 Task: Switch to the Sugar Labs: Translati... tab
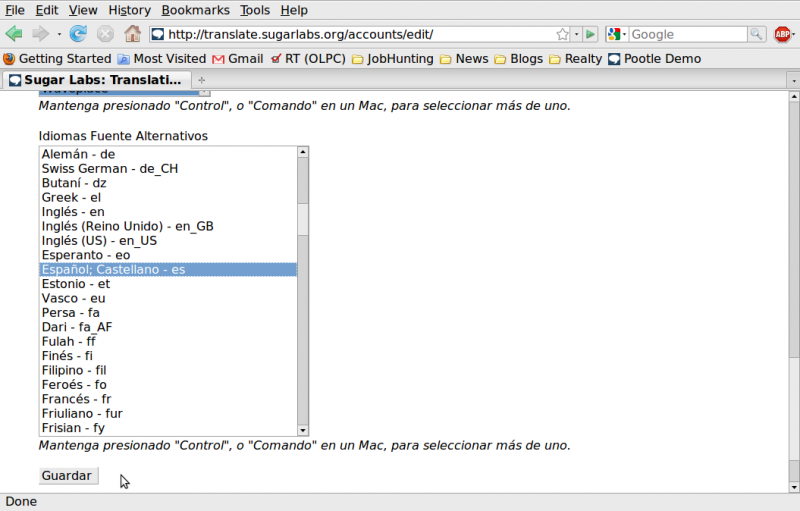(95, 80)
